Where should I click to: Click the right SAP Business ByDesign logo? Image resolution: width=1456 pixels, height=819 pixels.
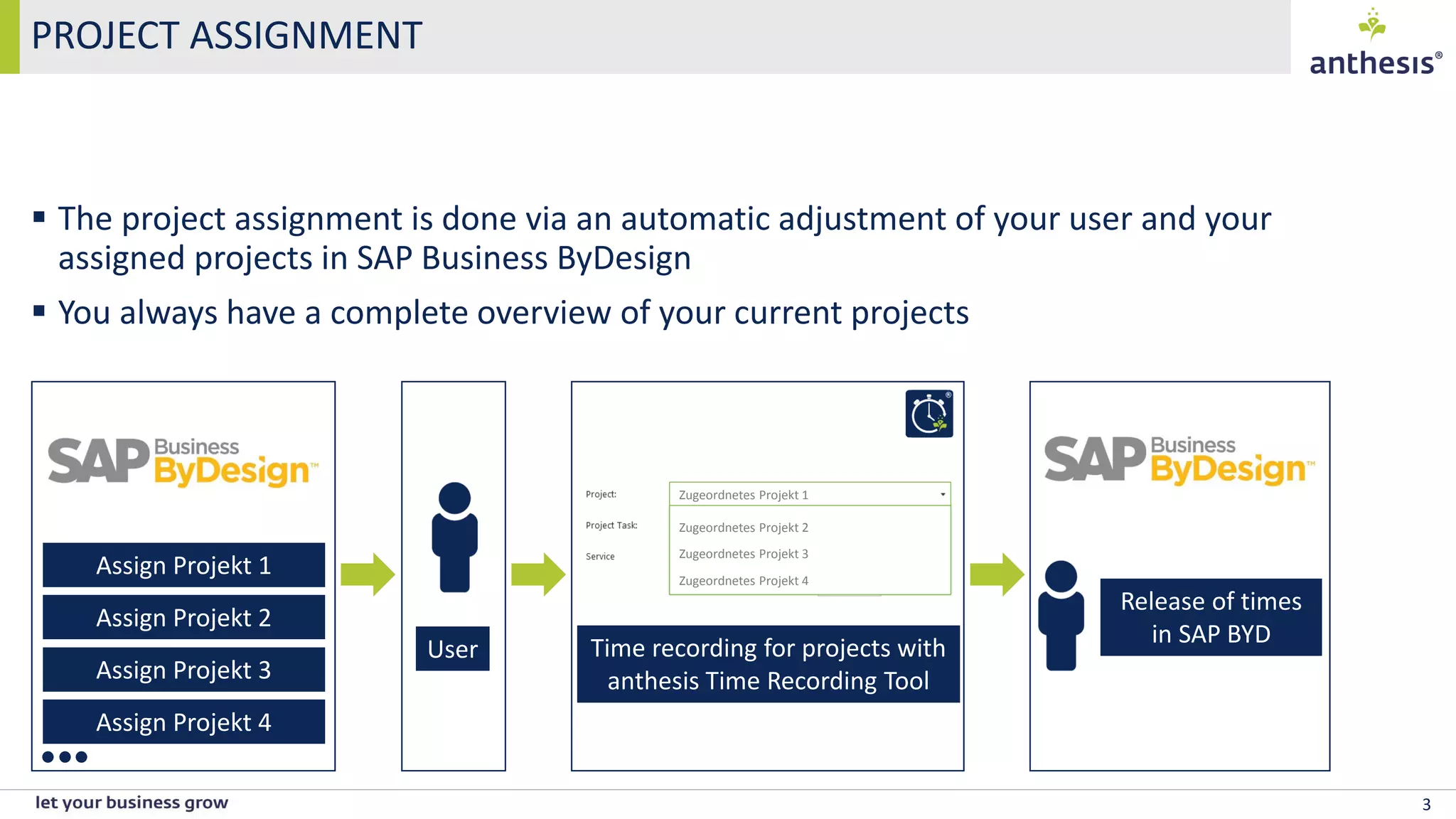click(x=1179, y=461)
